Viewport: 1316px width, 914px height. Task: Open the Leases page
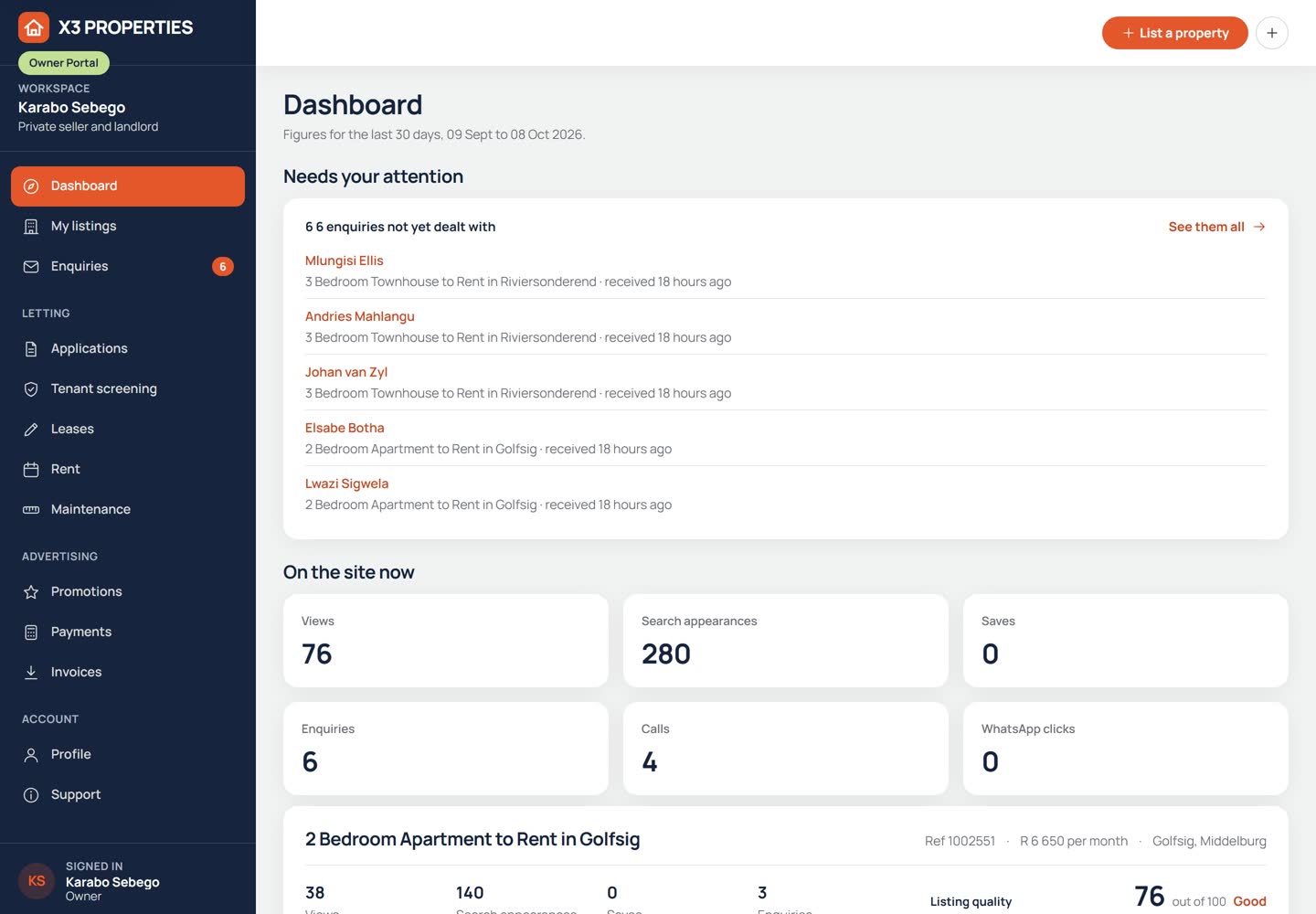[x=128, y=430]
